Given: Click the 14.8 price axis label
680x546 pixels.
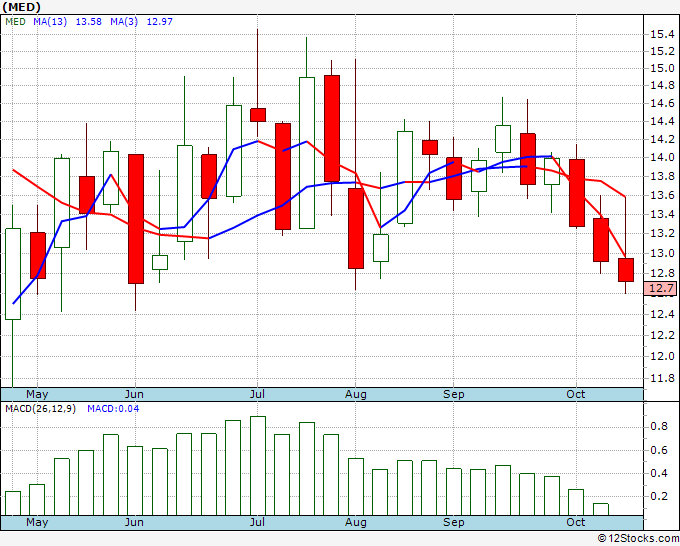Looking at the screenshot, I should (662, 85).
